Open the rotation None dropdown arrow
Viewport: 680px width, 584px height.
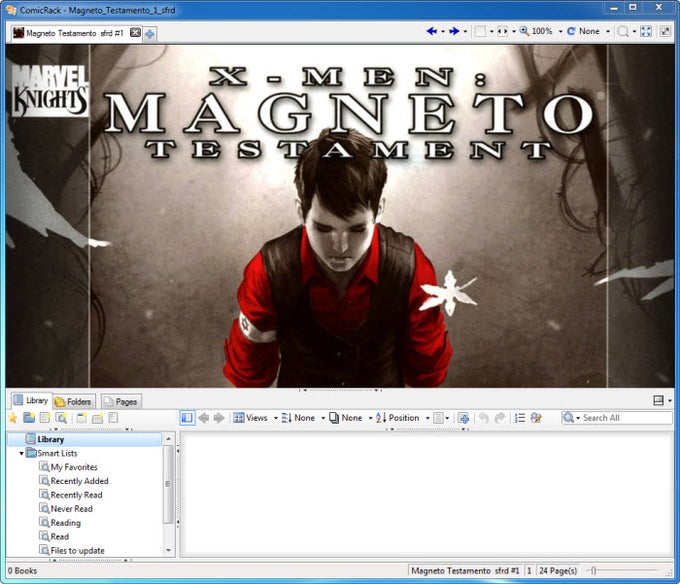608,32
